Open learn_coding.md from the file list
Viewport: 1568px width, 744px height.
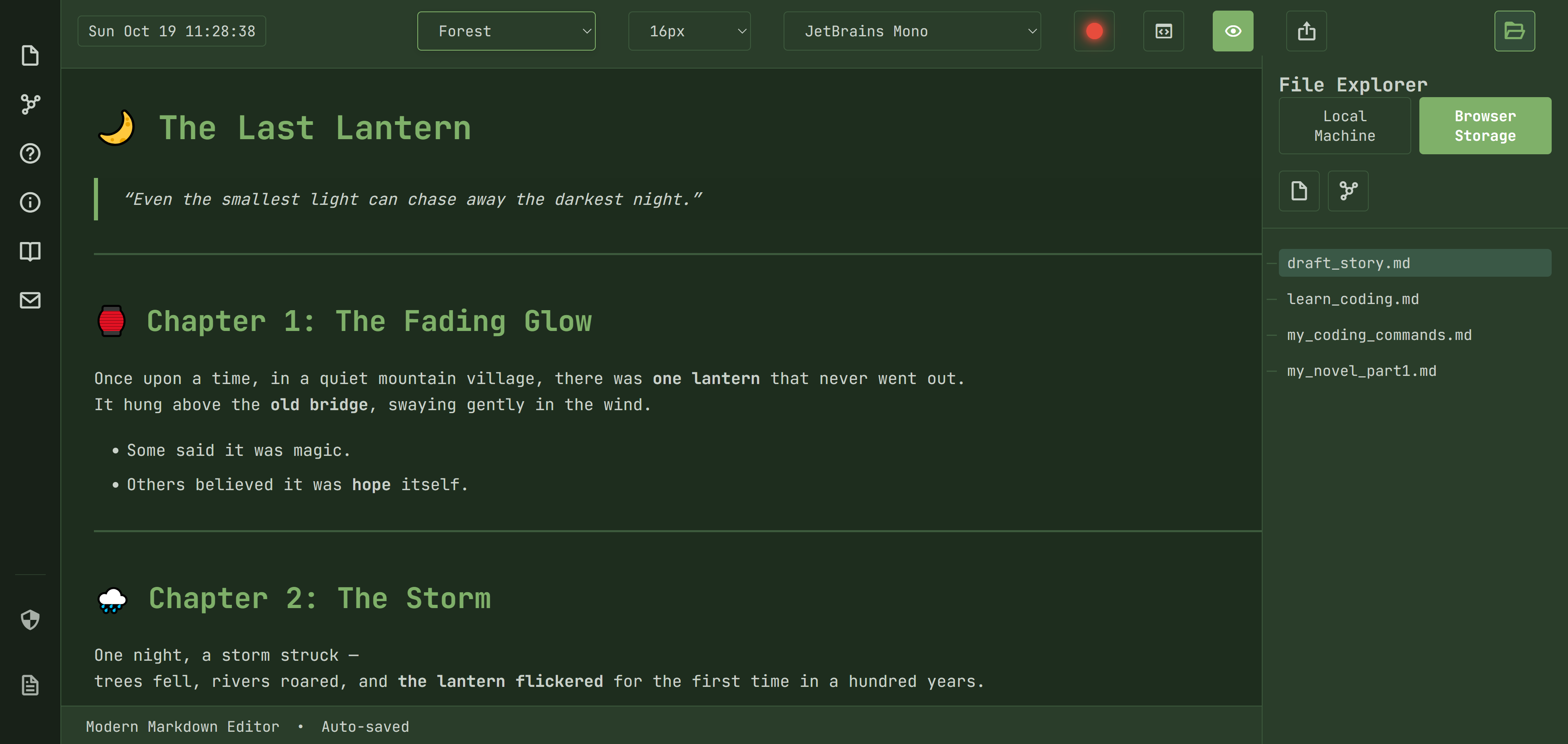coord(1352,299)
